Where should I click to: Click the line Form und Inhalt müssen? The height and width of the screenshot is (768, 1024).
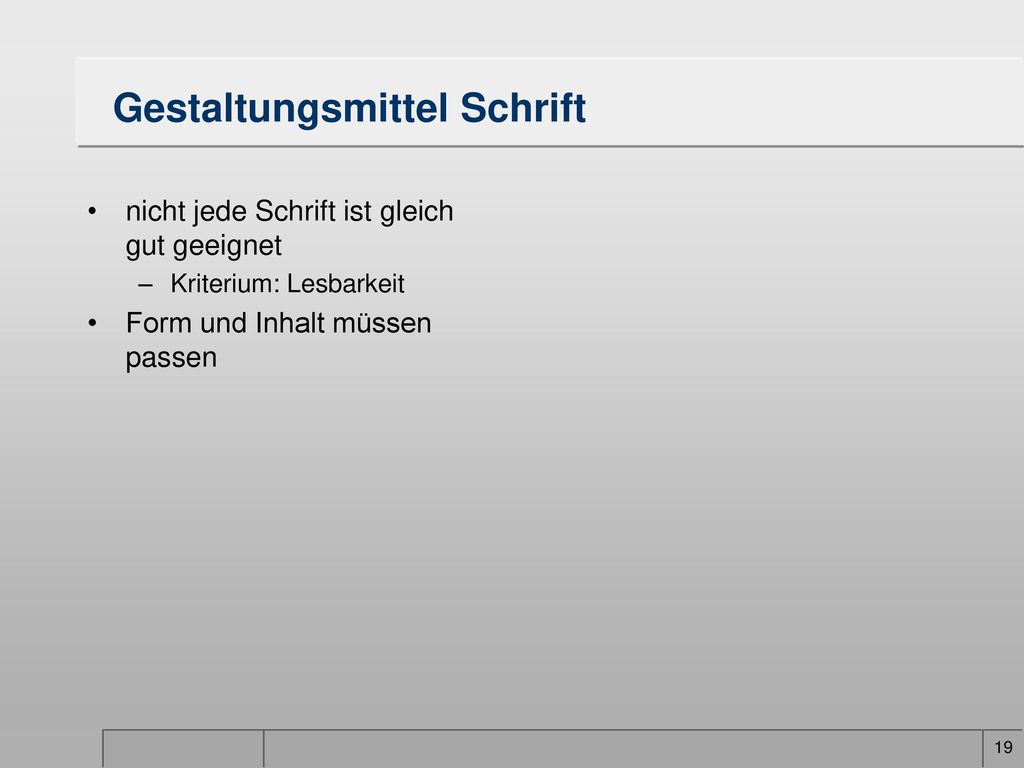tap(278, 323)
